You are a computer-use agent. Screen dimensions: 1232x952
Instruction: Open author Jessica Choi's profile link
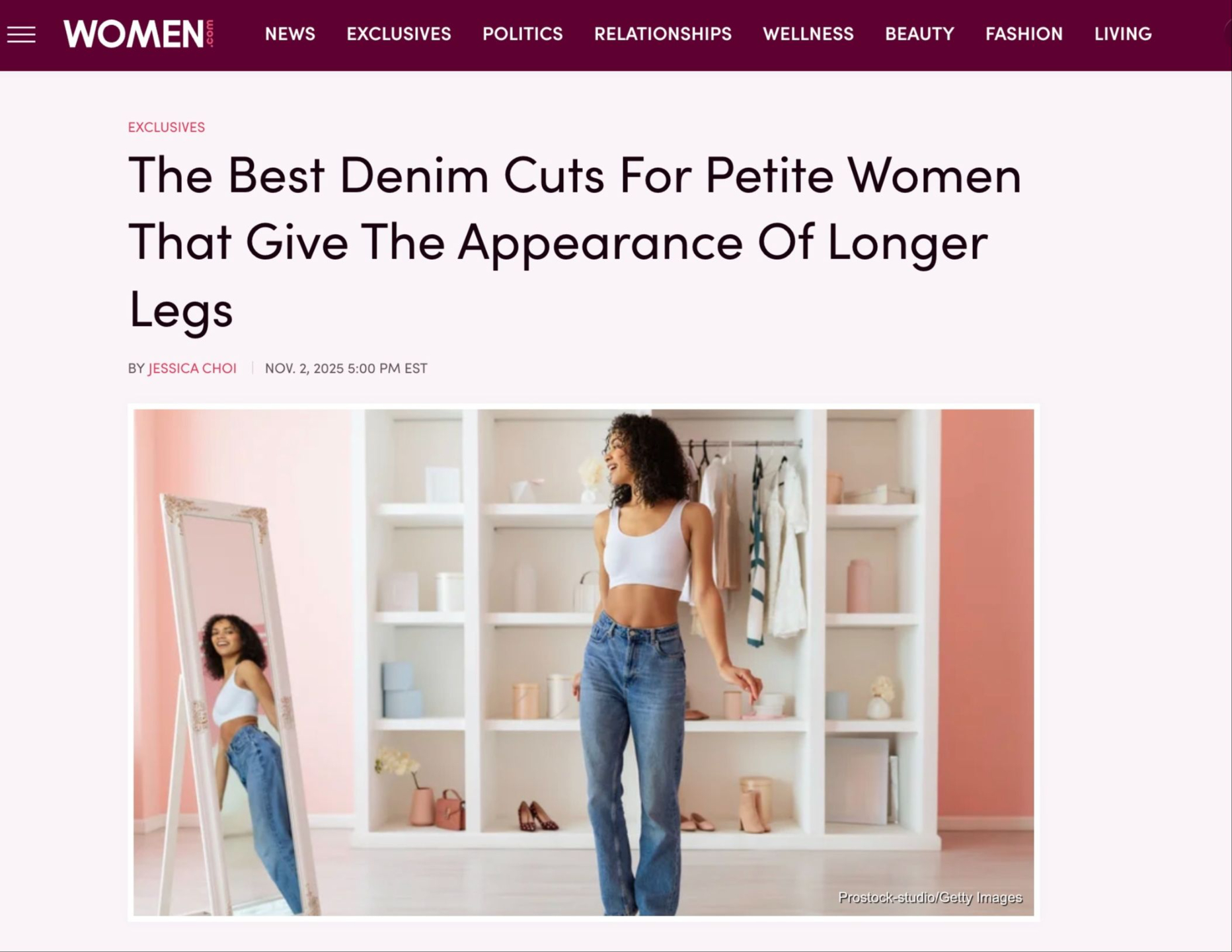[x=192, y=368]
